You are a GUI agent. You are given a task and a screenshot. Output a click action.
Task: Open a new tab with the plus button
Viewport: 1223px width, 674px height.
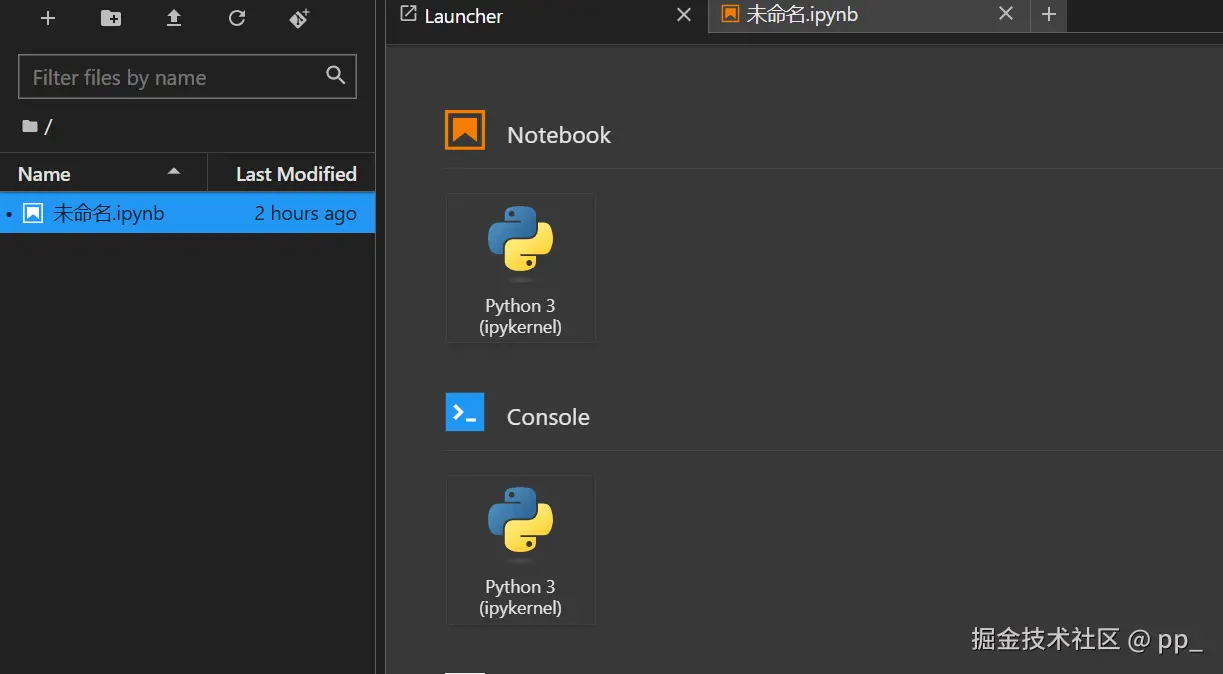click(1048, 15)
